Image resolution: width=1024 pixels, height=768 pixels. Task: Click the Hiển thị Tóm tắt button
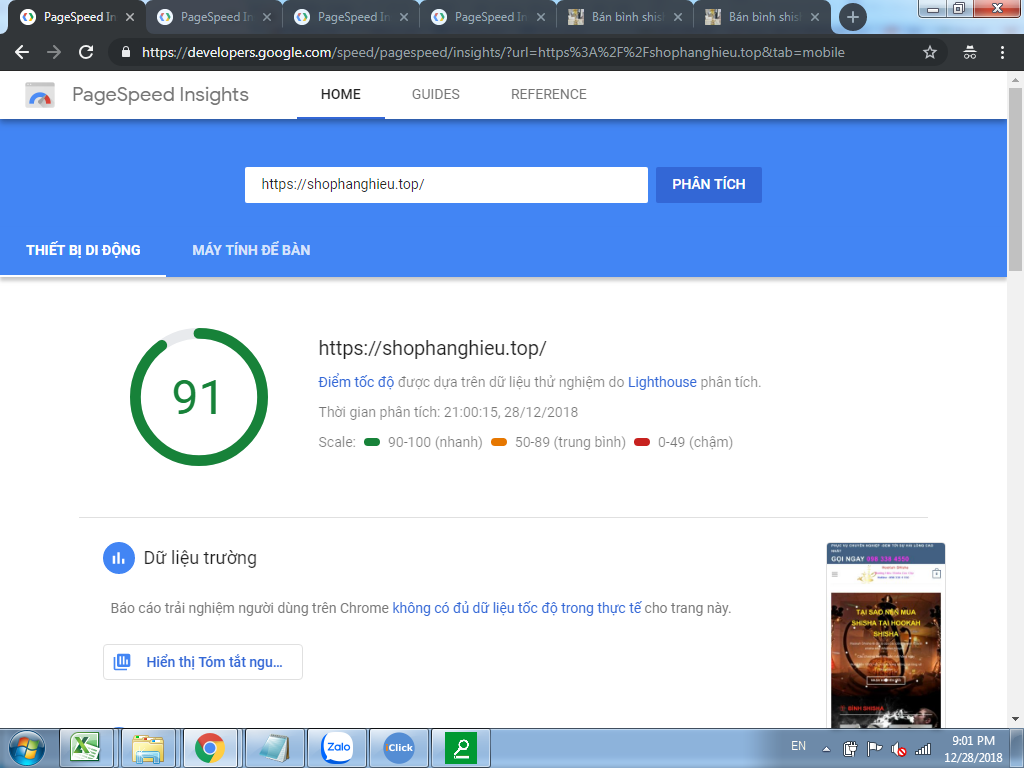coord(203,662)
